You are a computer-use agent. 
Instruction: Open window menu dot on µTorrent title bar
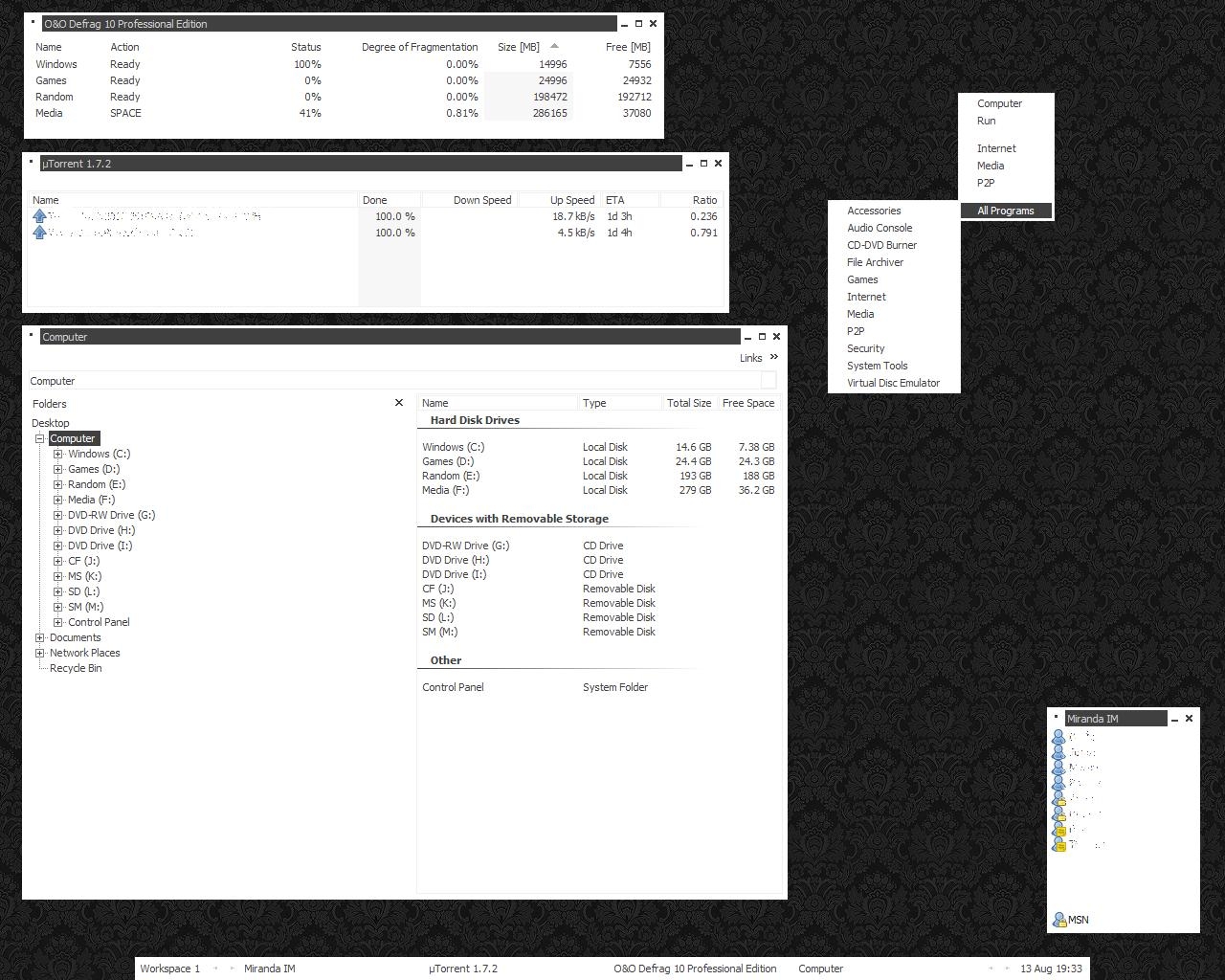[x=31, y=161]
